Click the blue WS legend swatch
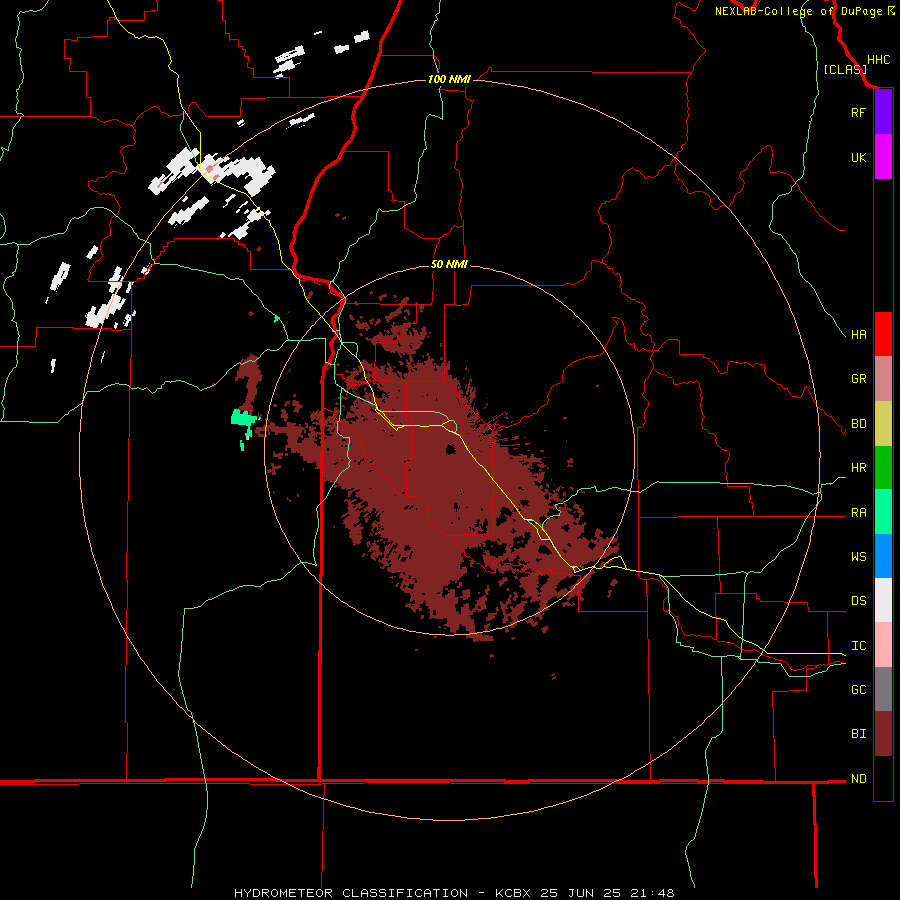 point(883,556)
